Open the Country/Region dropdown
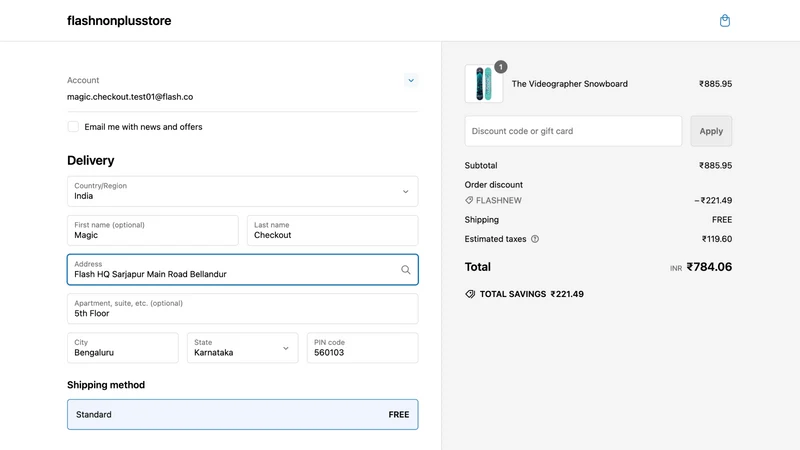 point(242,191)
